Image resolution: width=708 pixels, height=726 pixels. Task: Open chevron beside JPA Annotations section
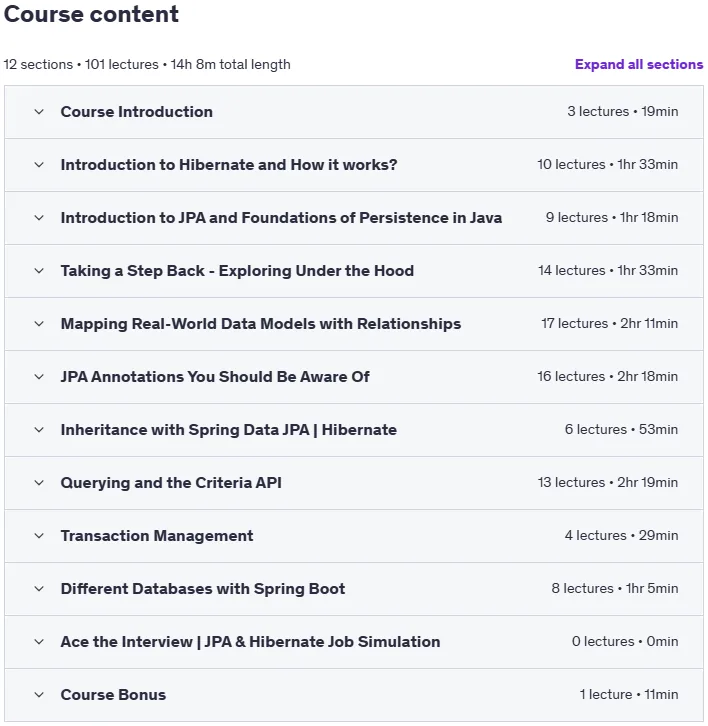coord(39,377)
